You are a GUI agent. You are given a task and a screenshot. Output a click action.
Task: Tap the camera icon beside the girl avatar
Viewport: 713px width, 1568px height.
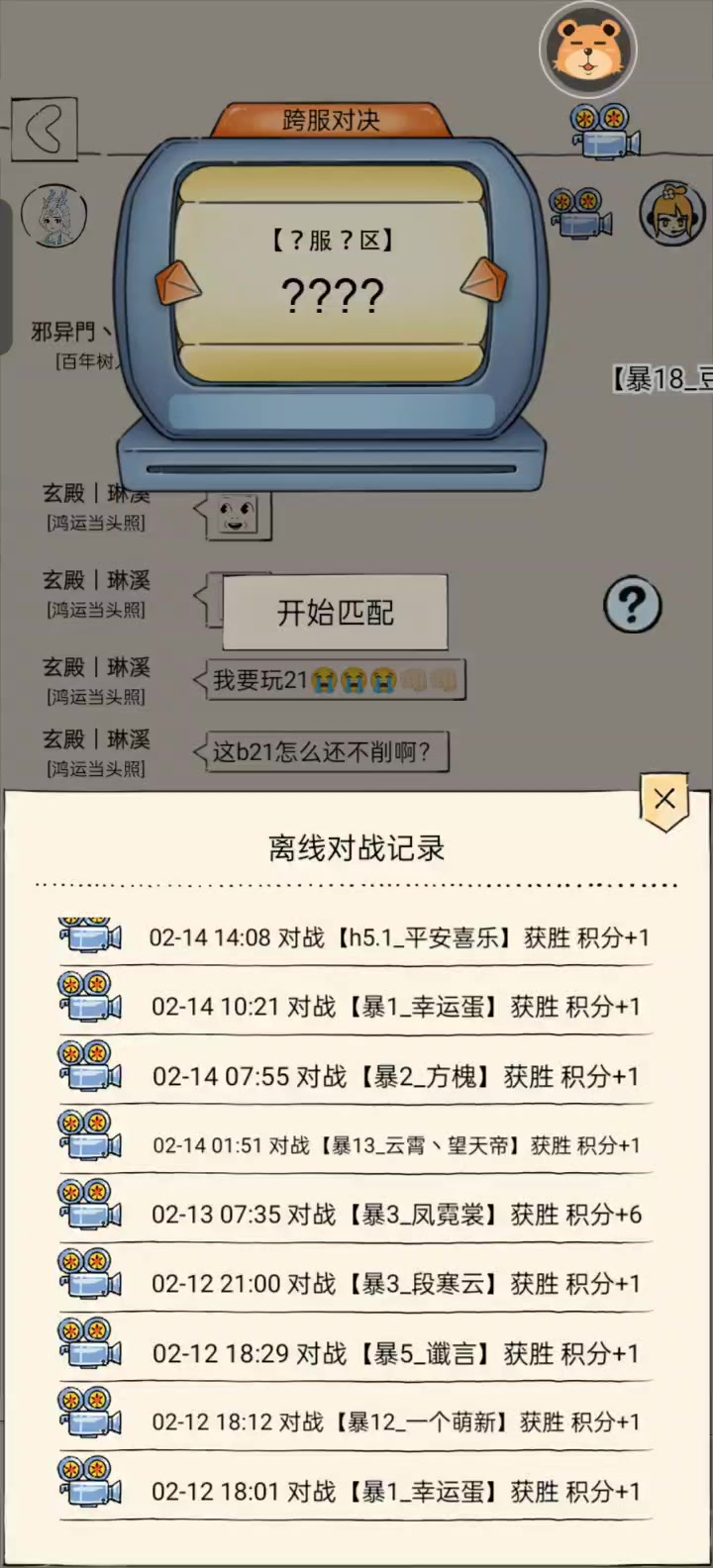[581, 212]
